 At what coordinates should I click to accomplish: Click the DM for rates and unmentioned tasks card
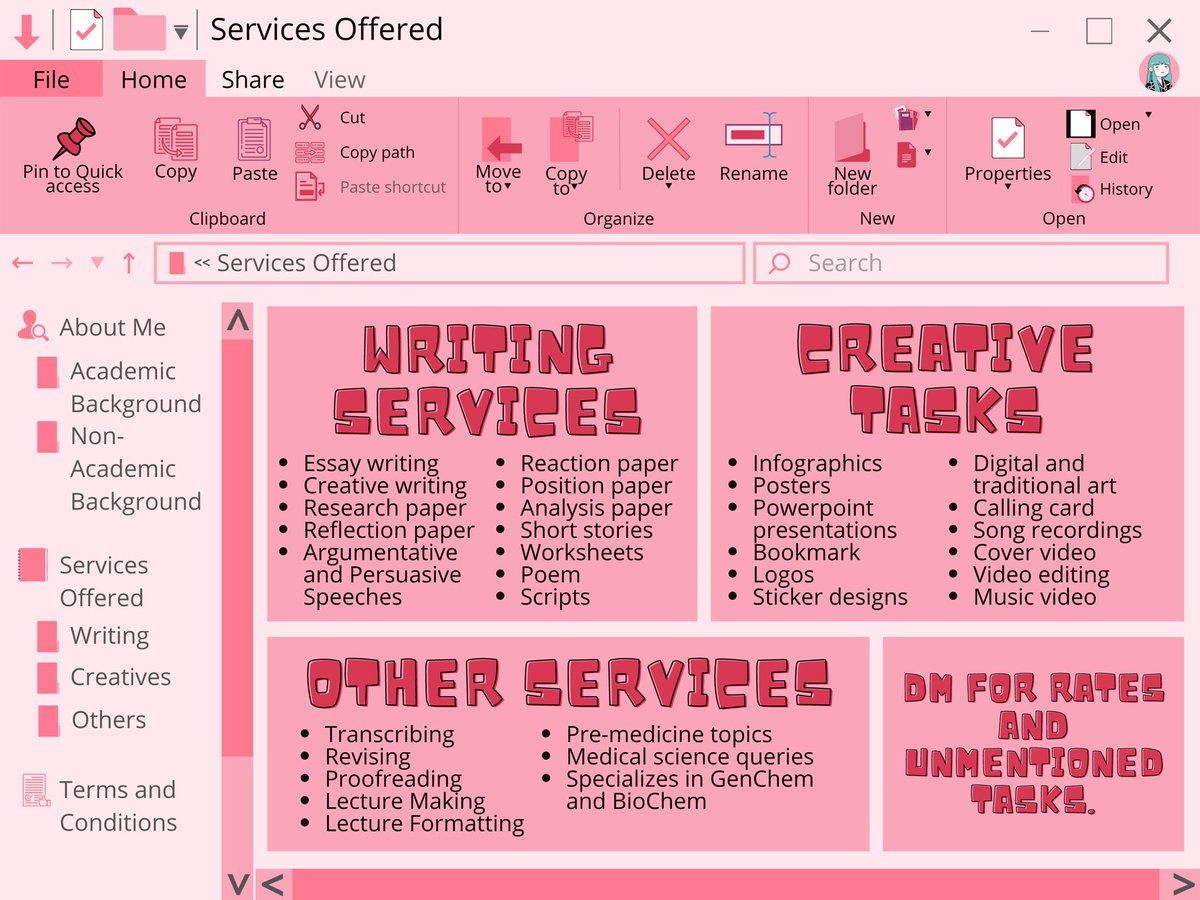(x=1034, y=743)
